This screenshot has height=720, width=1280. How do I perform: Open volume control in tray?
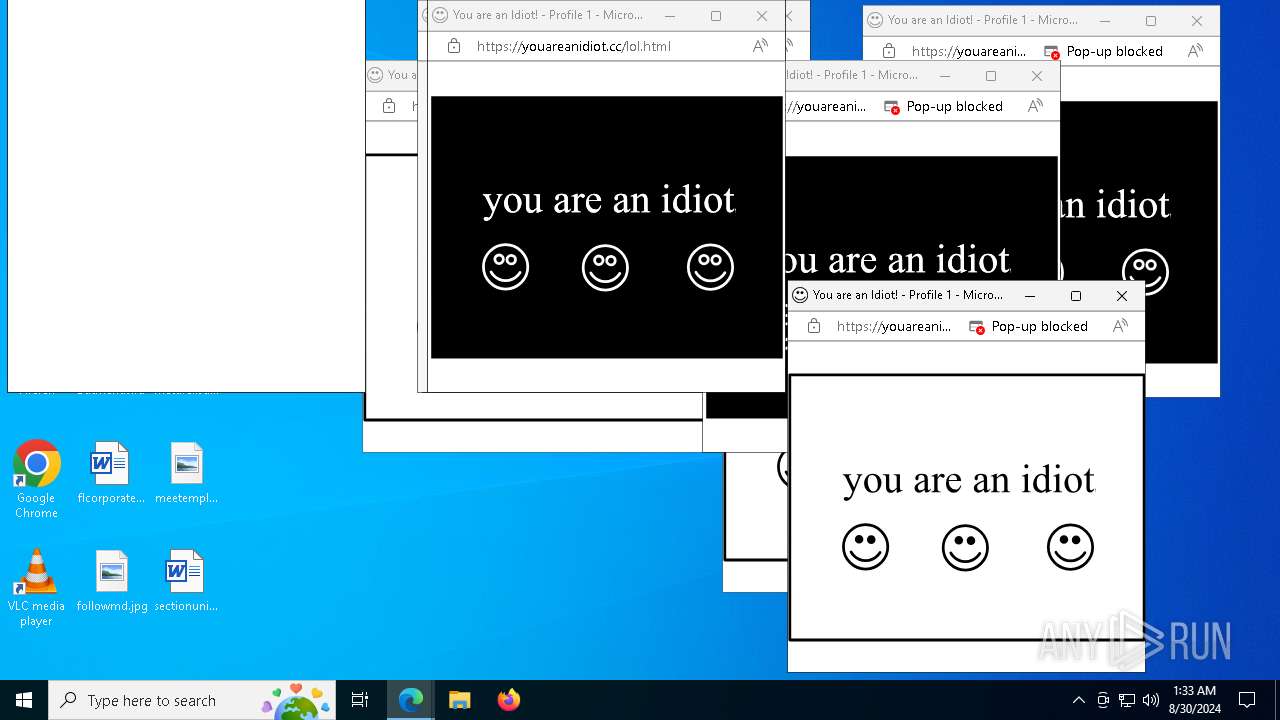[1151, 700]
